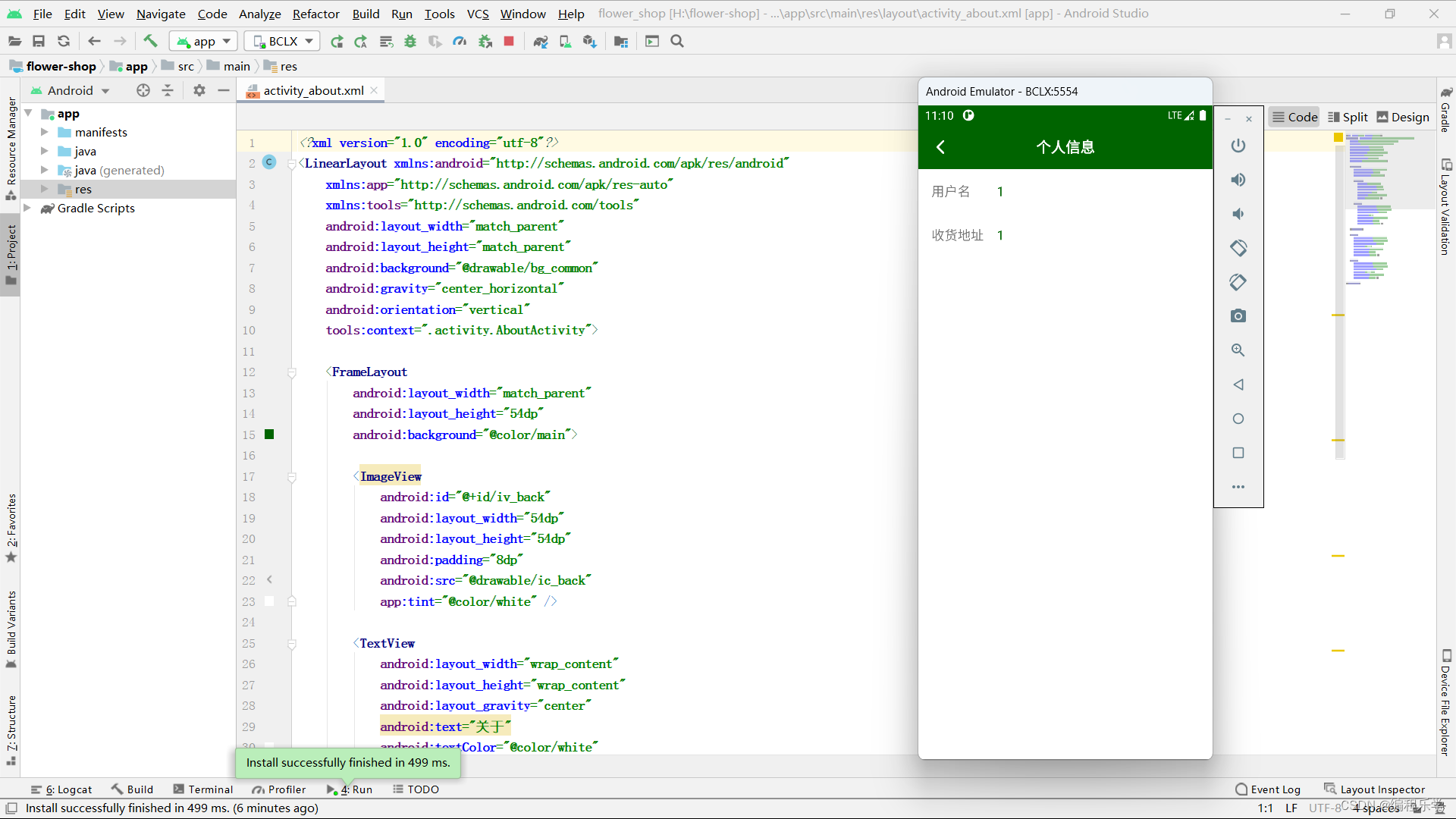Collapse all in the Project panel
Viewport: 1456px width, 819px height.
[168, 90]
